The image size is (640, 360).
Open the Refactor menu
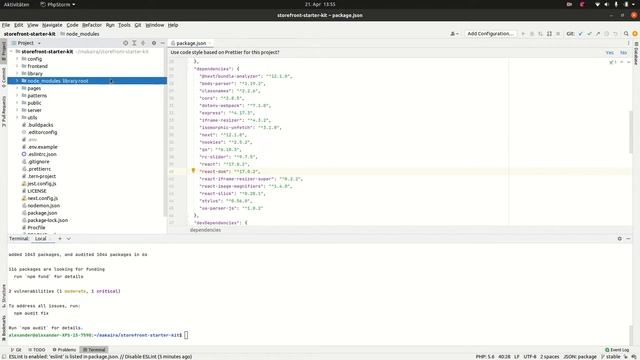click(x=92, y=25)
